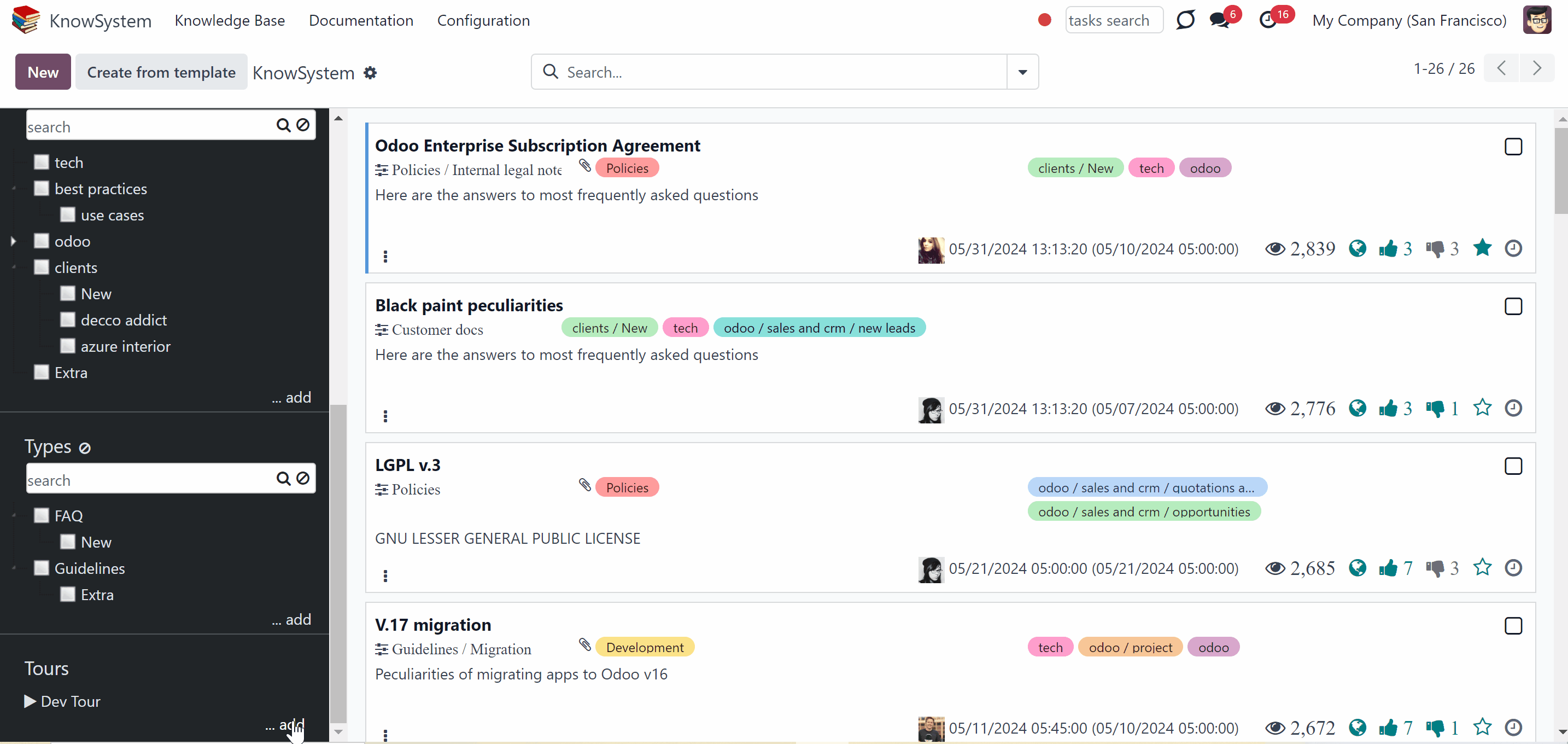1568x744 pixels.
Task: Unfavorite the Odoo Enterprise Subscription Agreement star
Action: (x=1482, y=248)
